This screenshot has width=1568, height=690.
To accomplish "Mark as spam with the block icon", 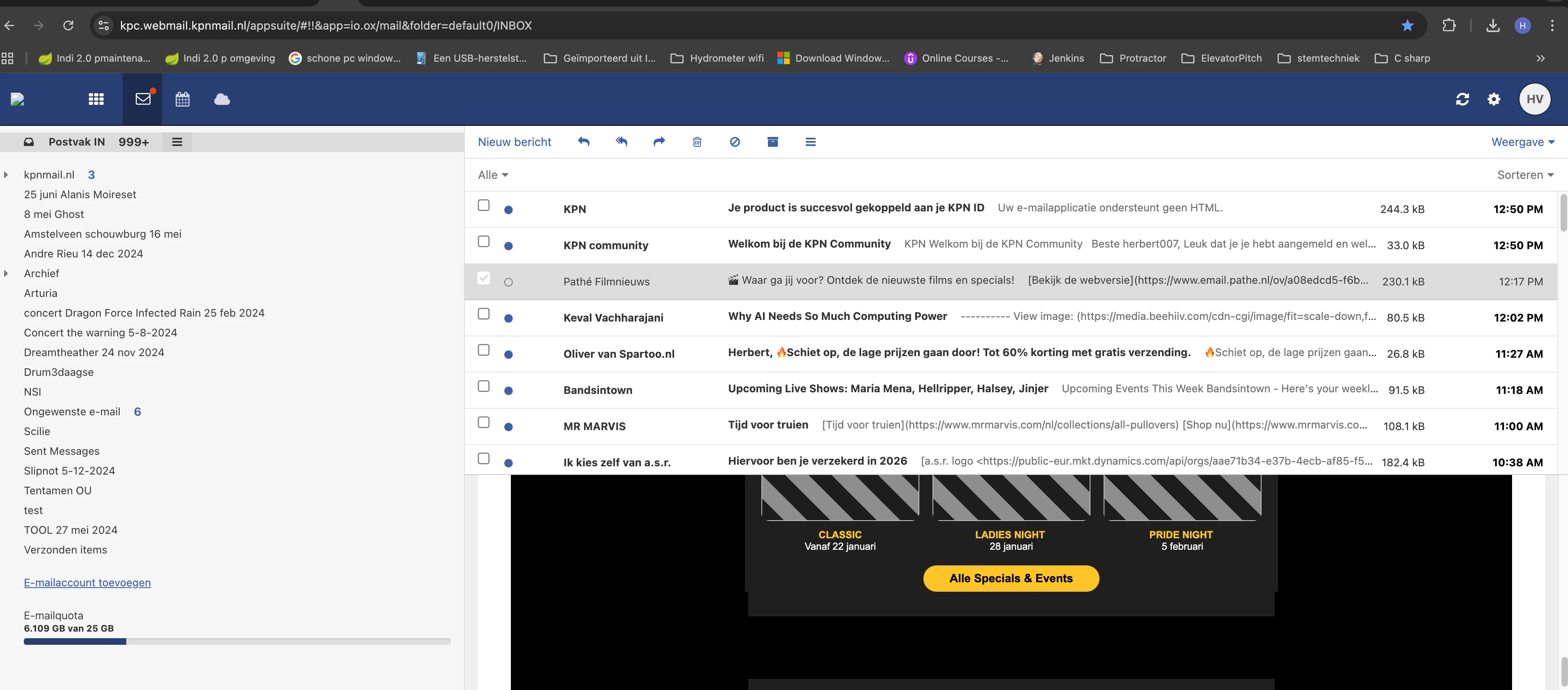I will (735, 142).
